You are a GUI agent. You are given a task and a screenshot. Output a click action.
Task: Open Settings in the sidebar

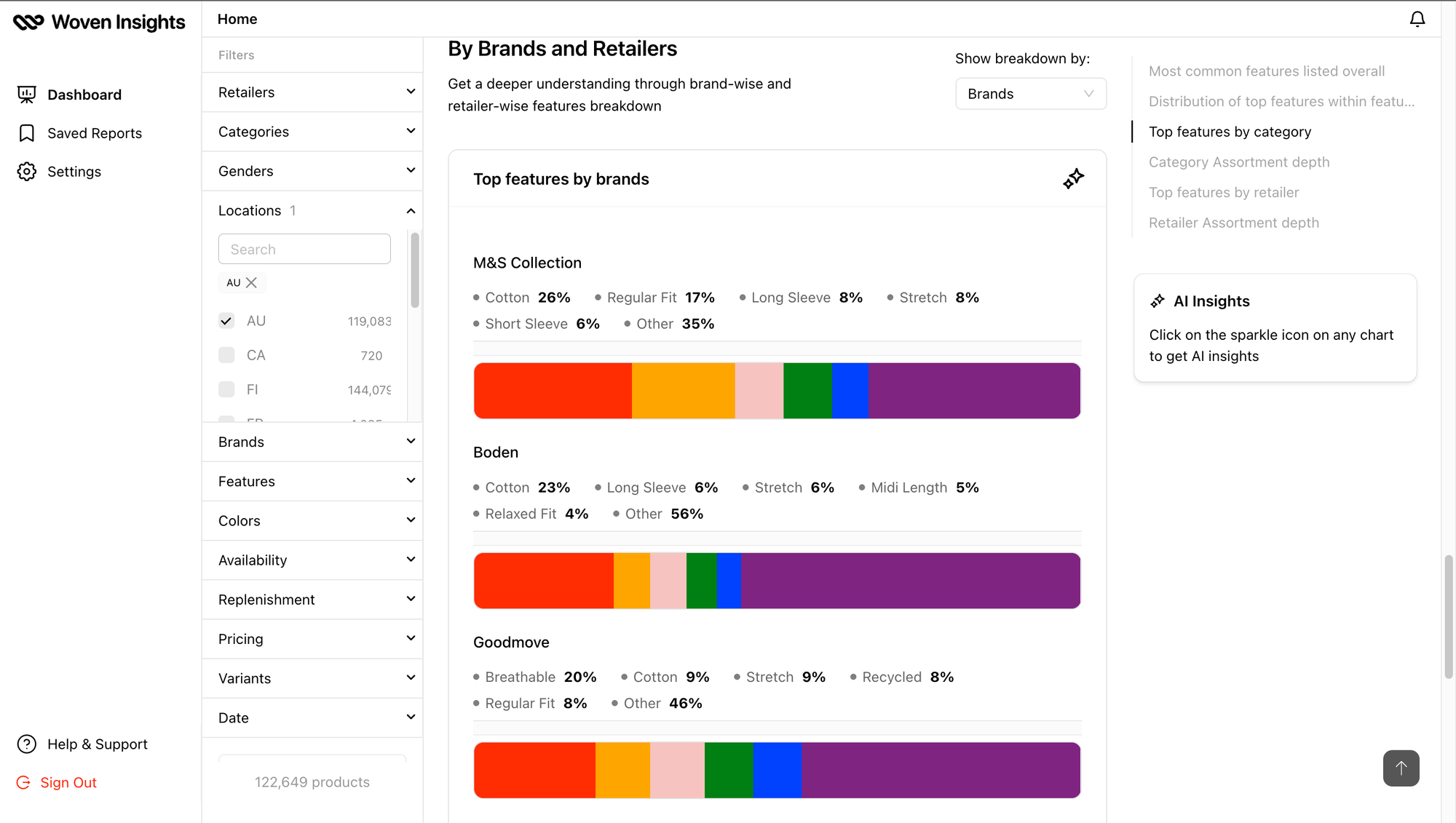[74, 172]
